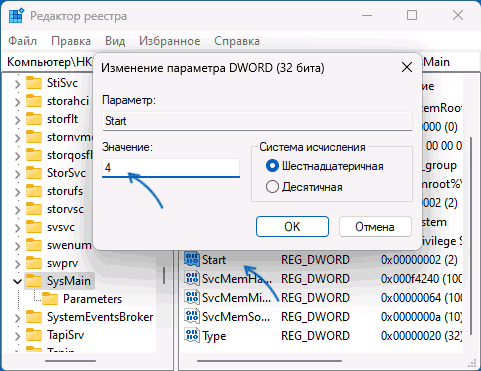
Task: Click data cell 0x00000020 (32)
Action: [421, 336]
